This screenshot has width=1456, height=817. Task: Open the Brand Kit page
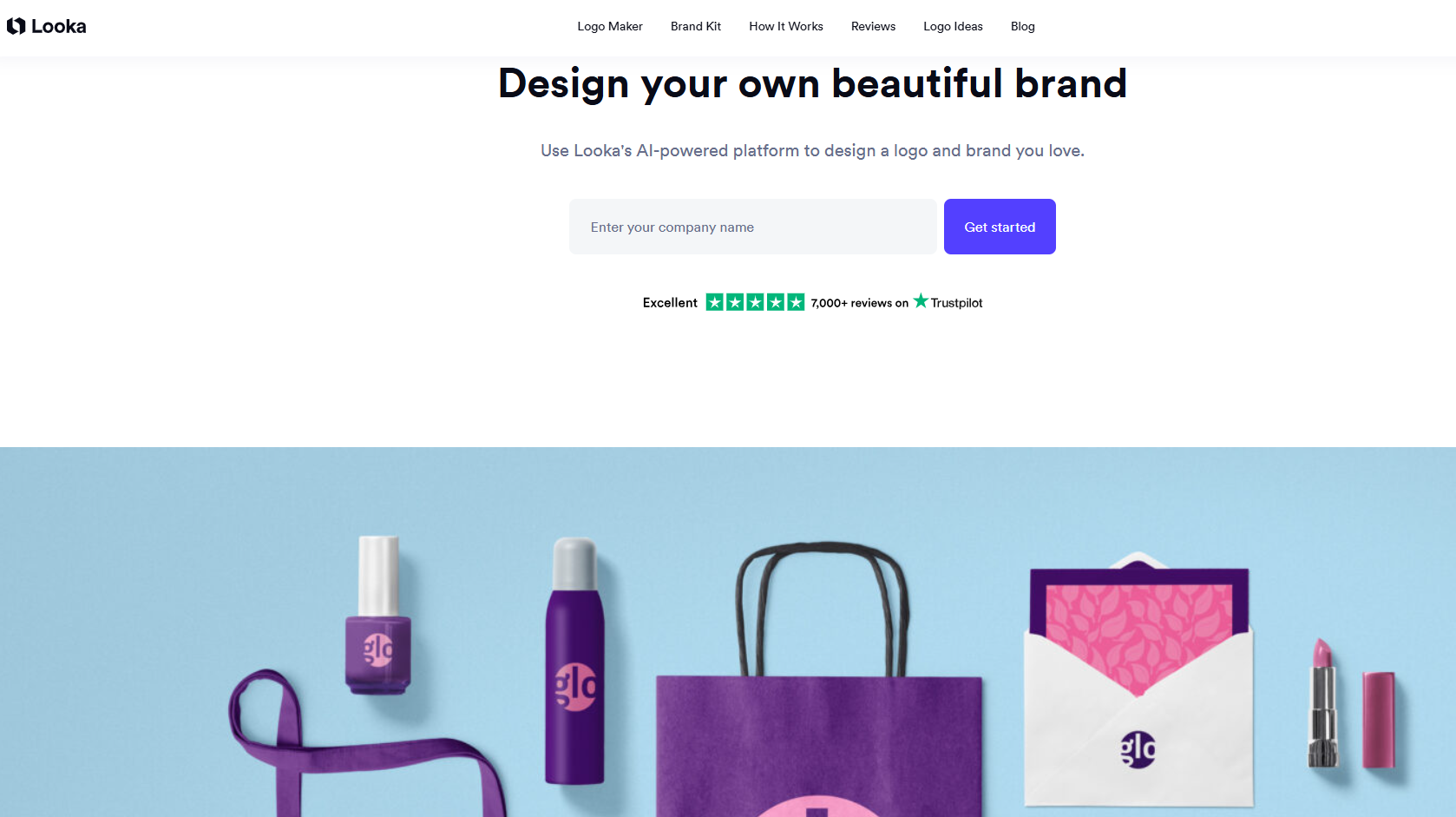pos(696,26)
